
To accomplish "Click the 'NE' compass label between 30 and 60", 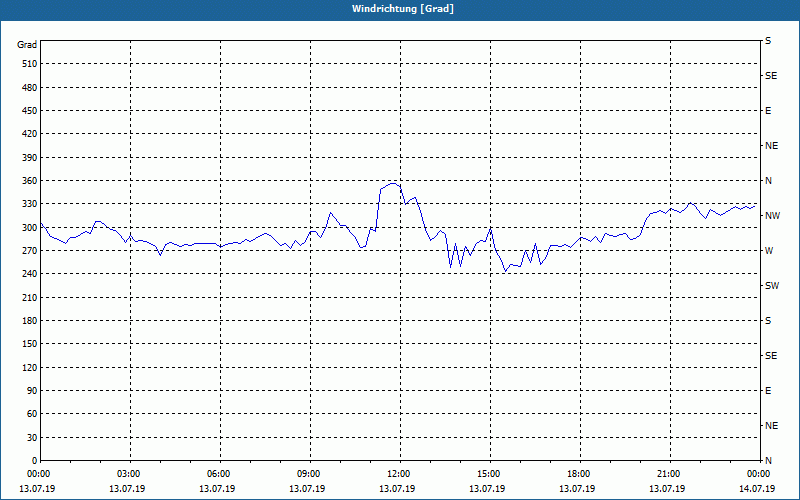I will (771, 426).
